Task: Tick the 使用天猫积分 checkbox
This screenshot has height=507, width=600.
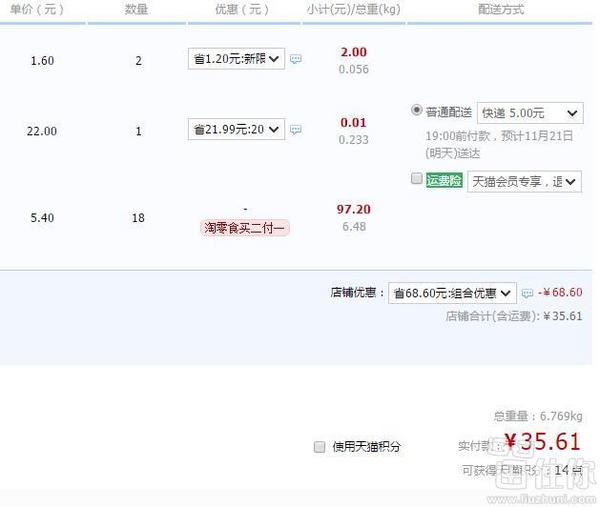Action: [320, 446]
